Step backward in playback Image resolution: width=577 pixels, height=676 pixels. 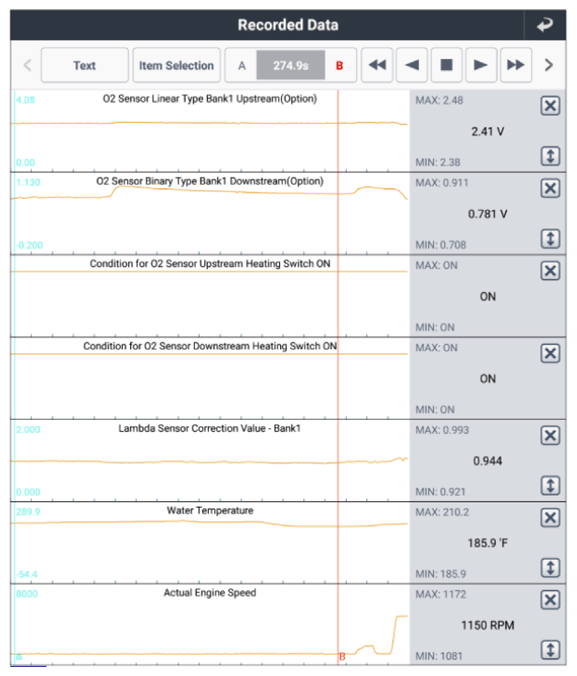coord(412,65)
